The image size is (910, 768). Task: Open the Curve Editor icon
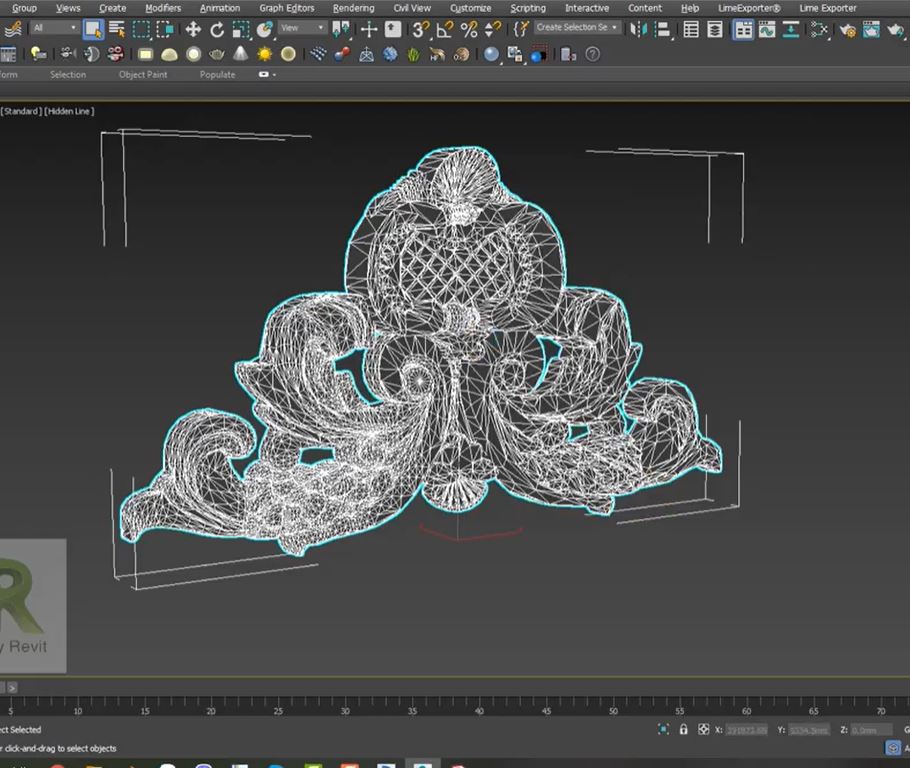(767, 29)
